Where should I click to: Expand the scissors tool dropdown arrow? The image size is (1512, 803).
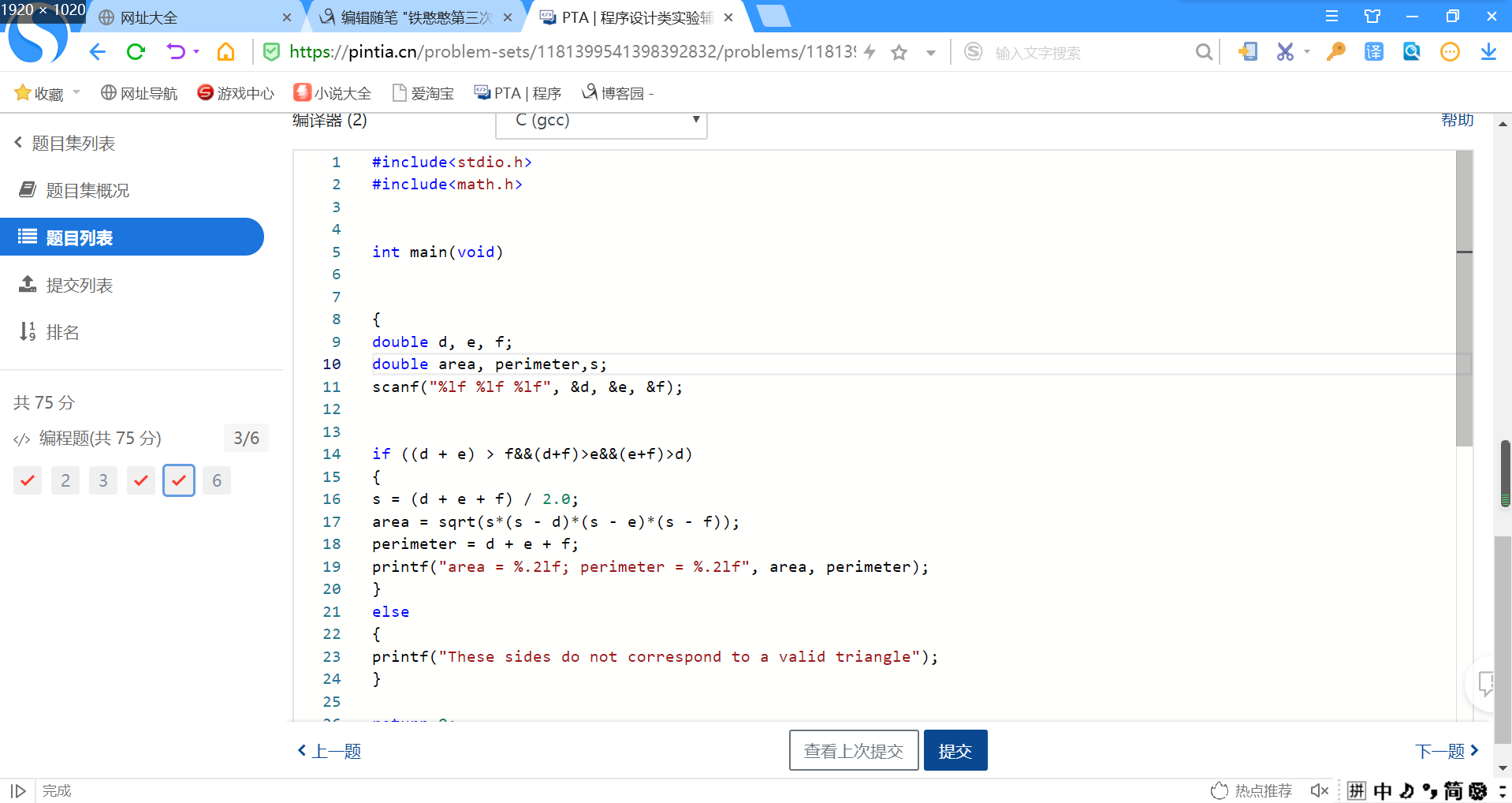tap(1307, 52)
